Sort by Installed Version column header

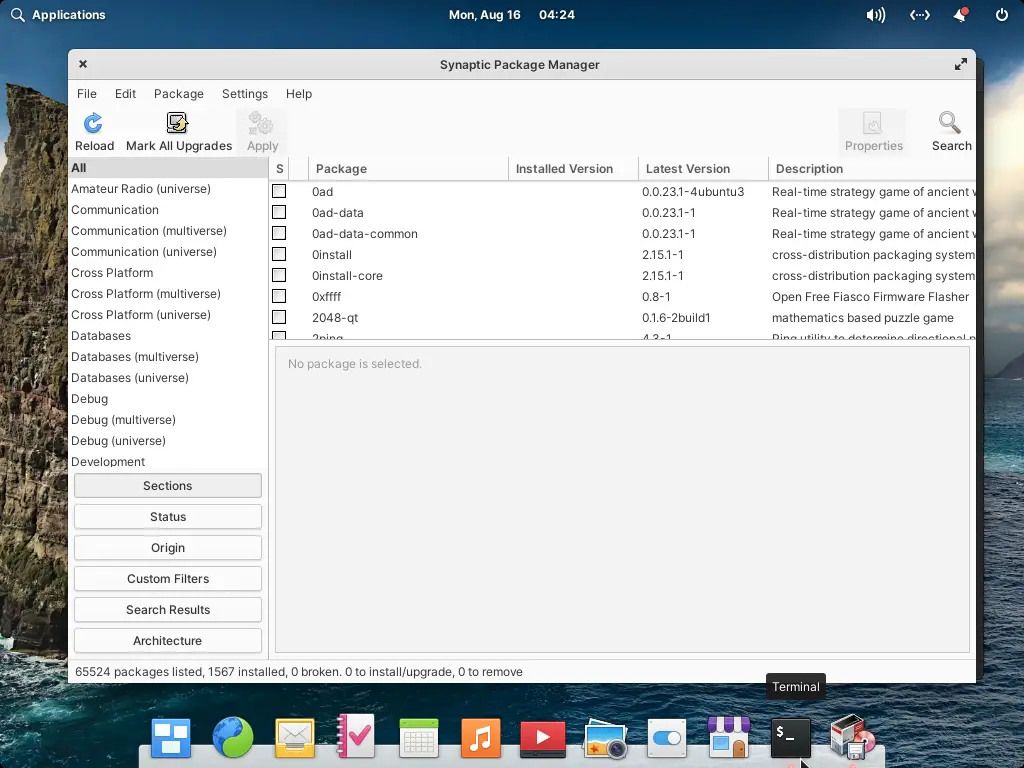(573, 168)
